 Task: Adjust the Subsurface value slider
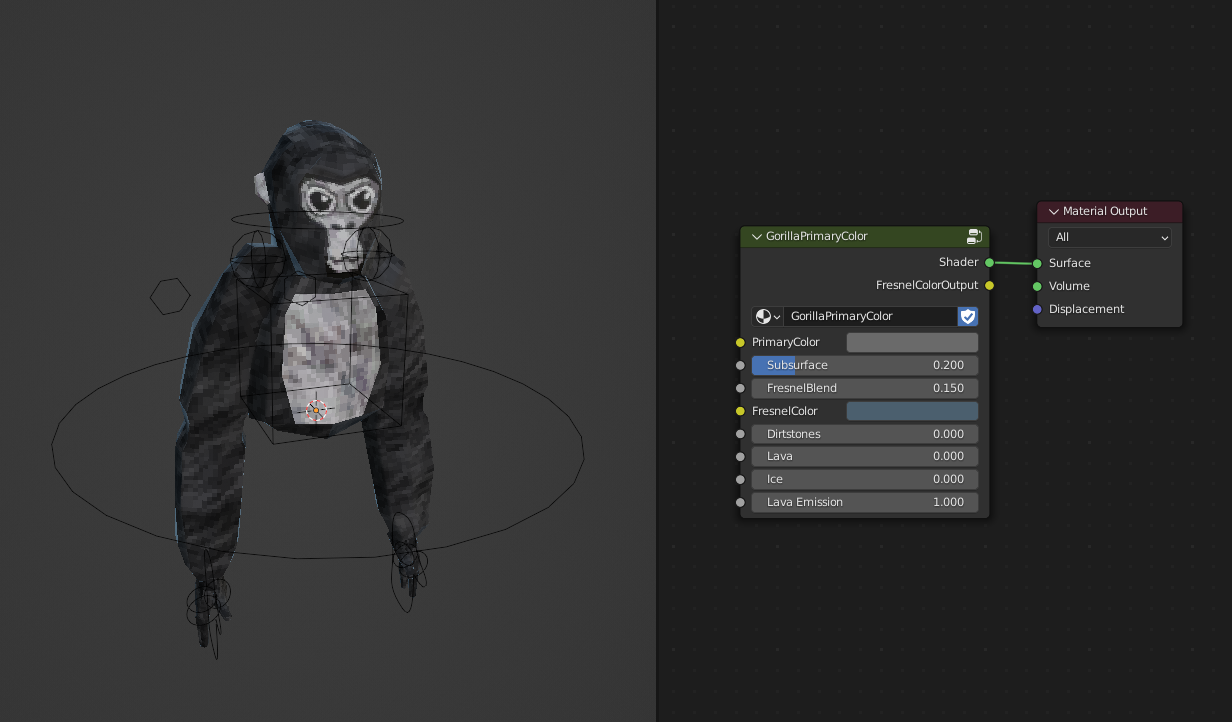point(864,365)
